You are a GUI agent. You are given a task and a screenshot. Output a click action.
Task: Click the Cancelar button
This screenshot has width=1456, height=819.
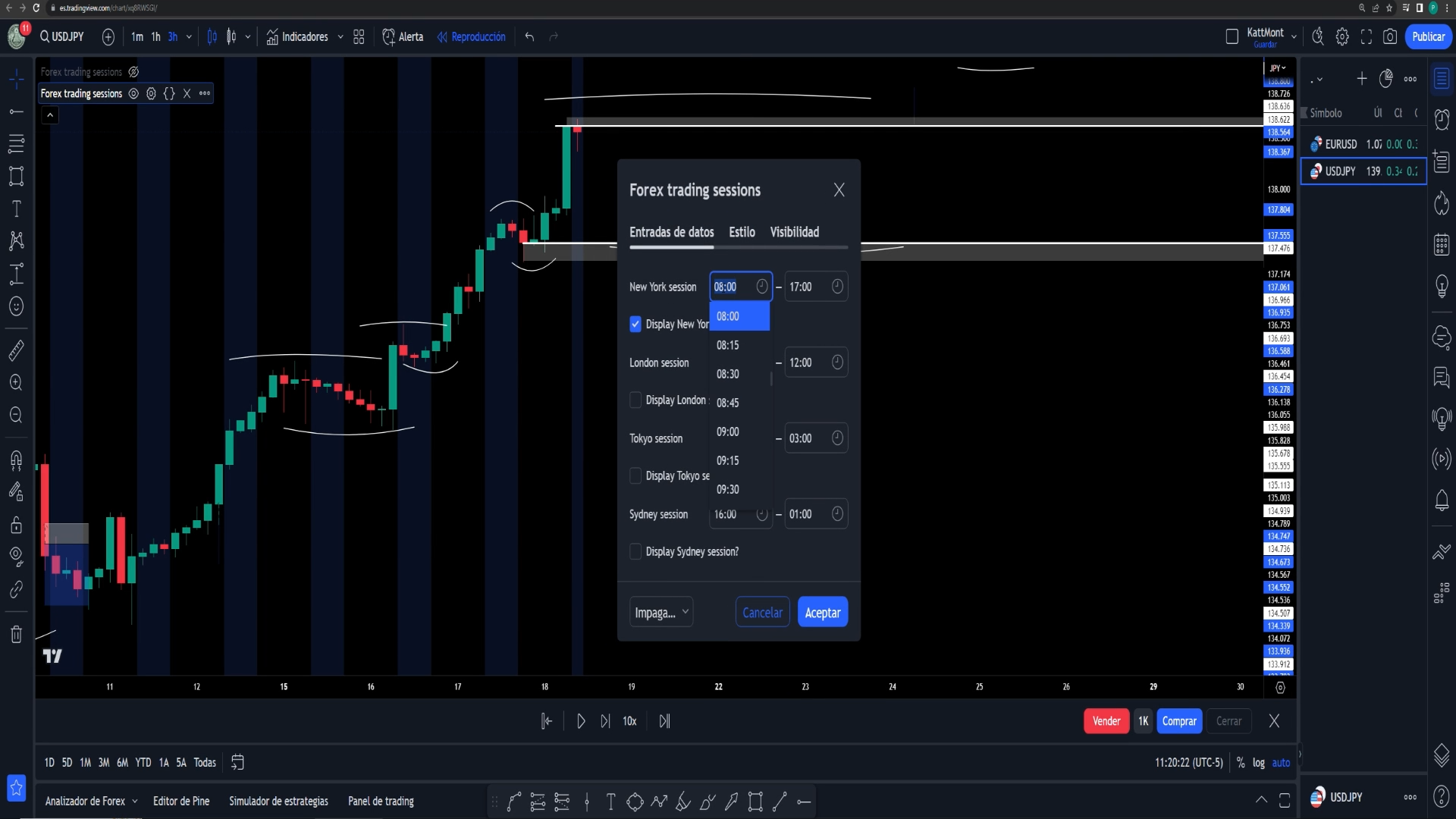[762, 612]
